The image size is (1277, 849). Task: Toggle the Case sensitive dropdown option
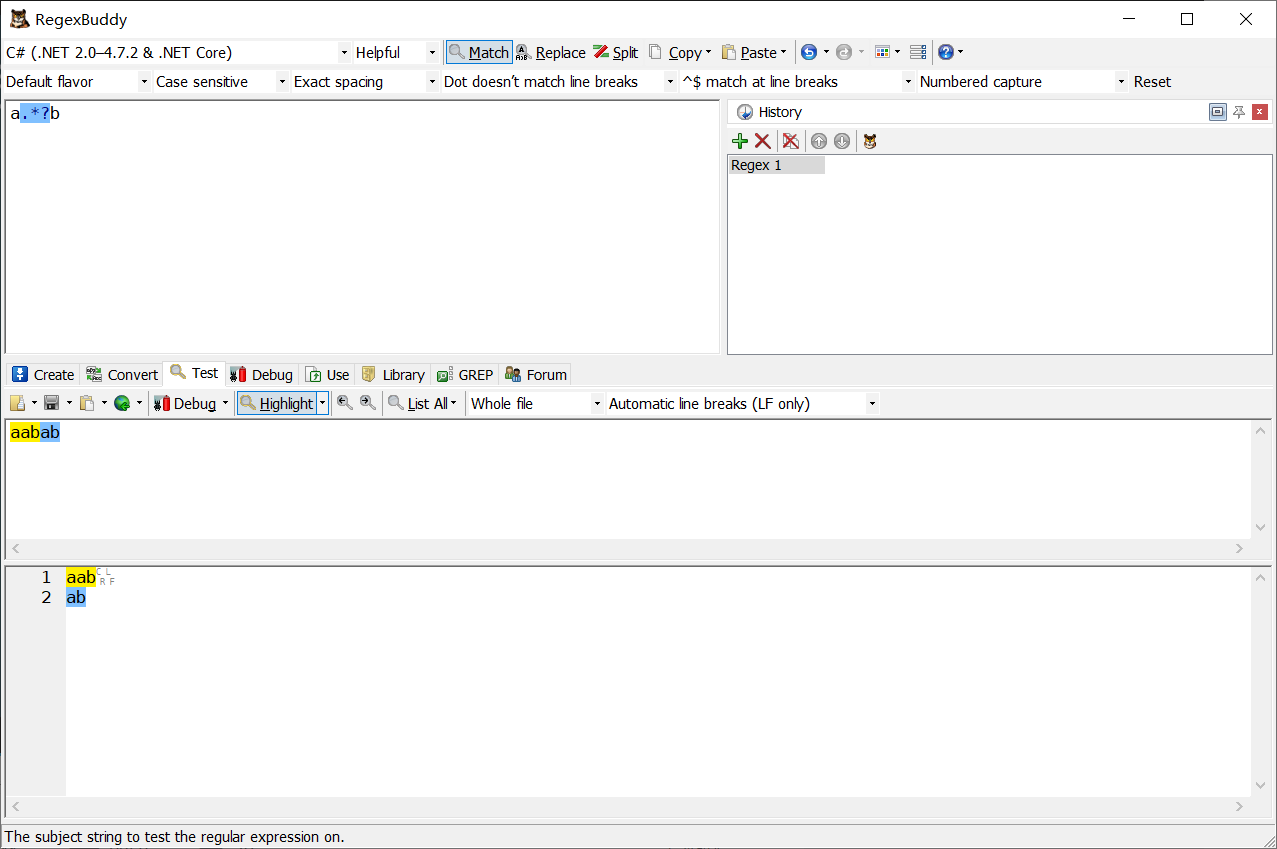(283, 82)
